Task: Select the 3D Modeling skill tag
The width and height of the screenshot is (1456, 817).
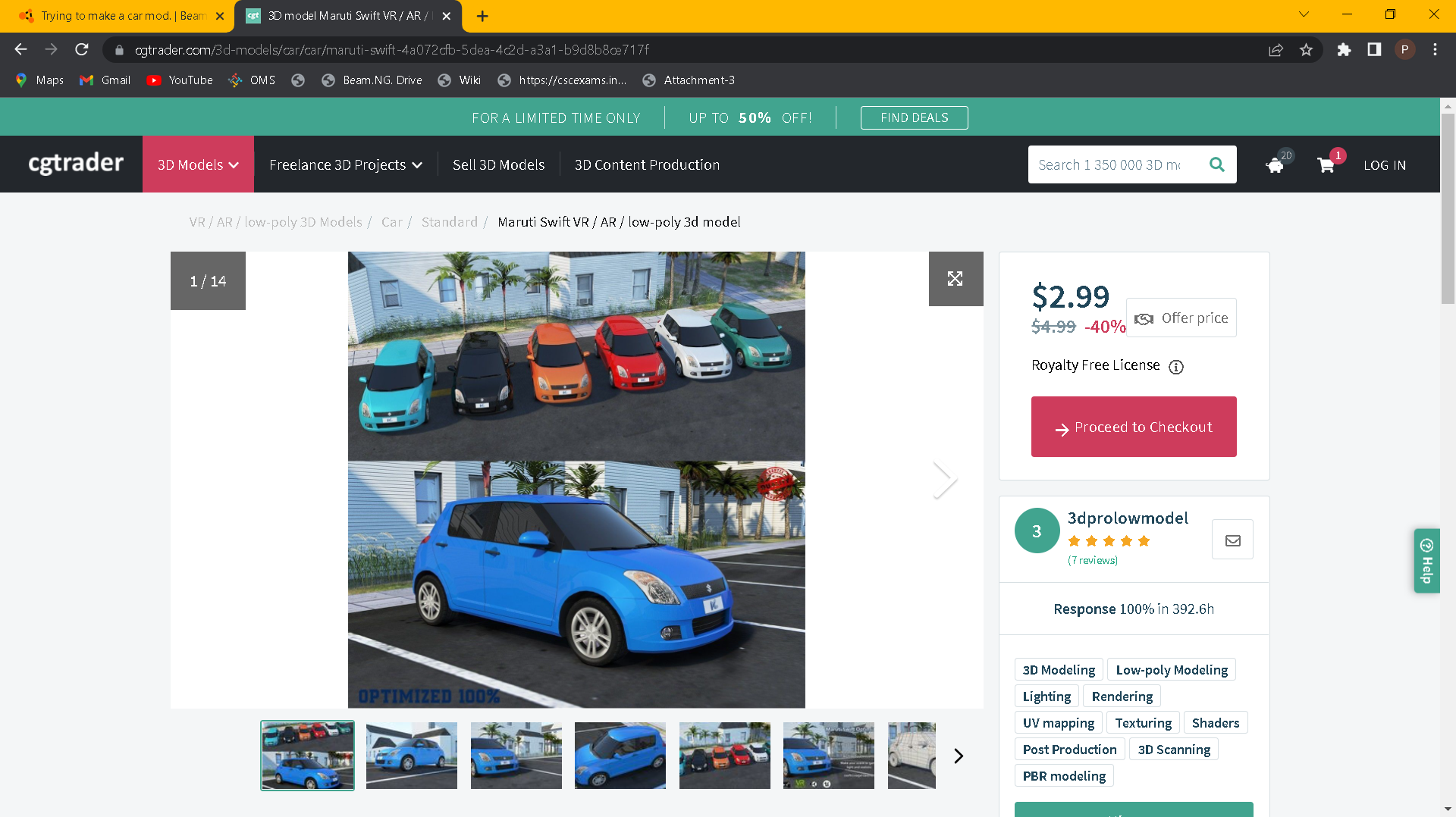Action: coord(1059,670)
